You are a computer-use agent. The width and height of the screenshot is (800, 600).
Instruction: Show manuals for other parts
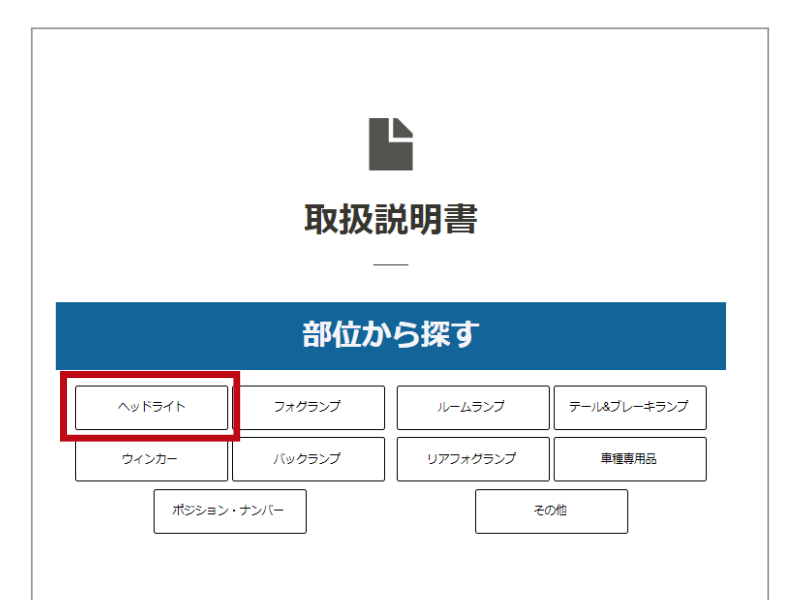point(551,511)
